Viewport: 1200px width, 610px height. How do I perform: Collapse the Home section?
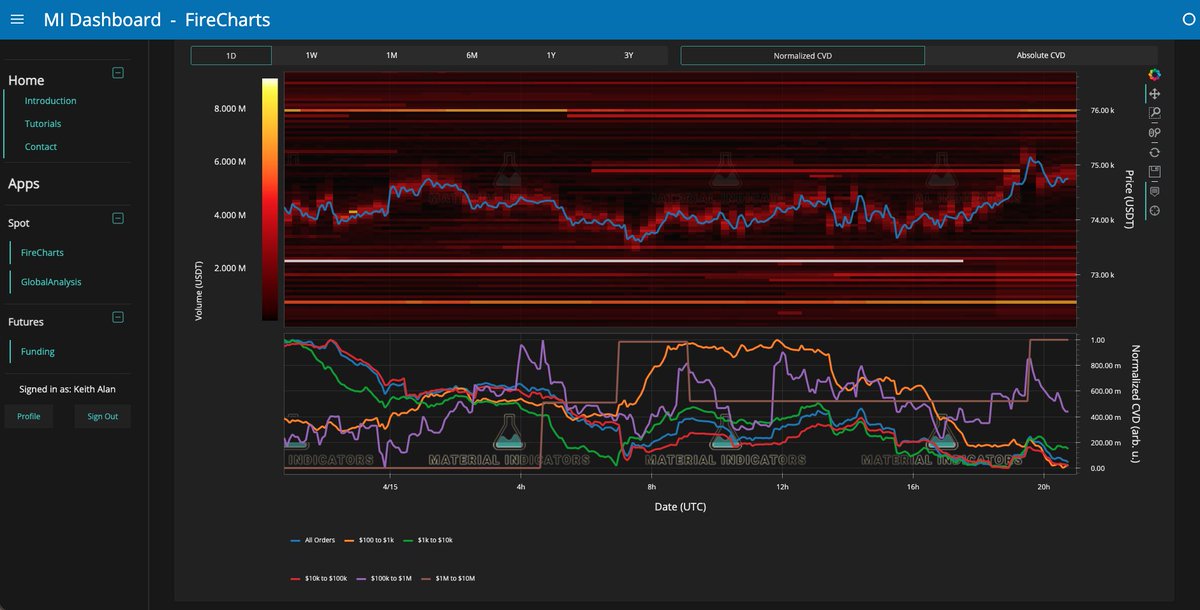[118, 73]
